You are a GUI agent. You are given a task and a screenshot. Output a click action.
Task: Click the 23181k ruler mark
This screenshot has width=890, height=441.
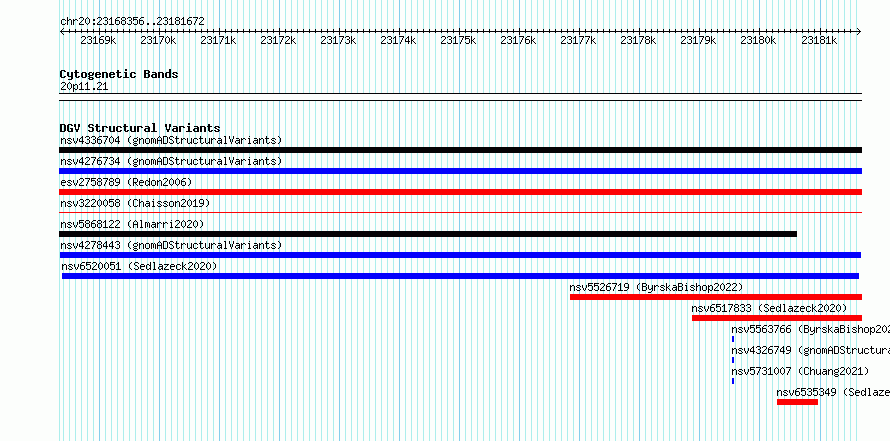(819, 40)
